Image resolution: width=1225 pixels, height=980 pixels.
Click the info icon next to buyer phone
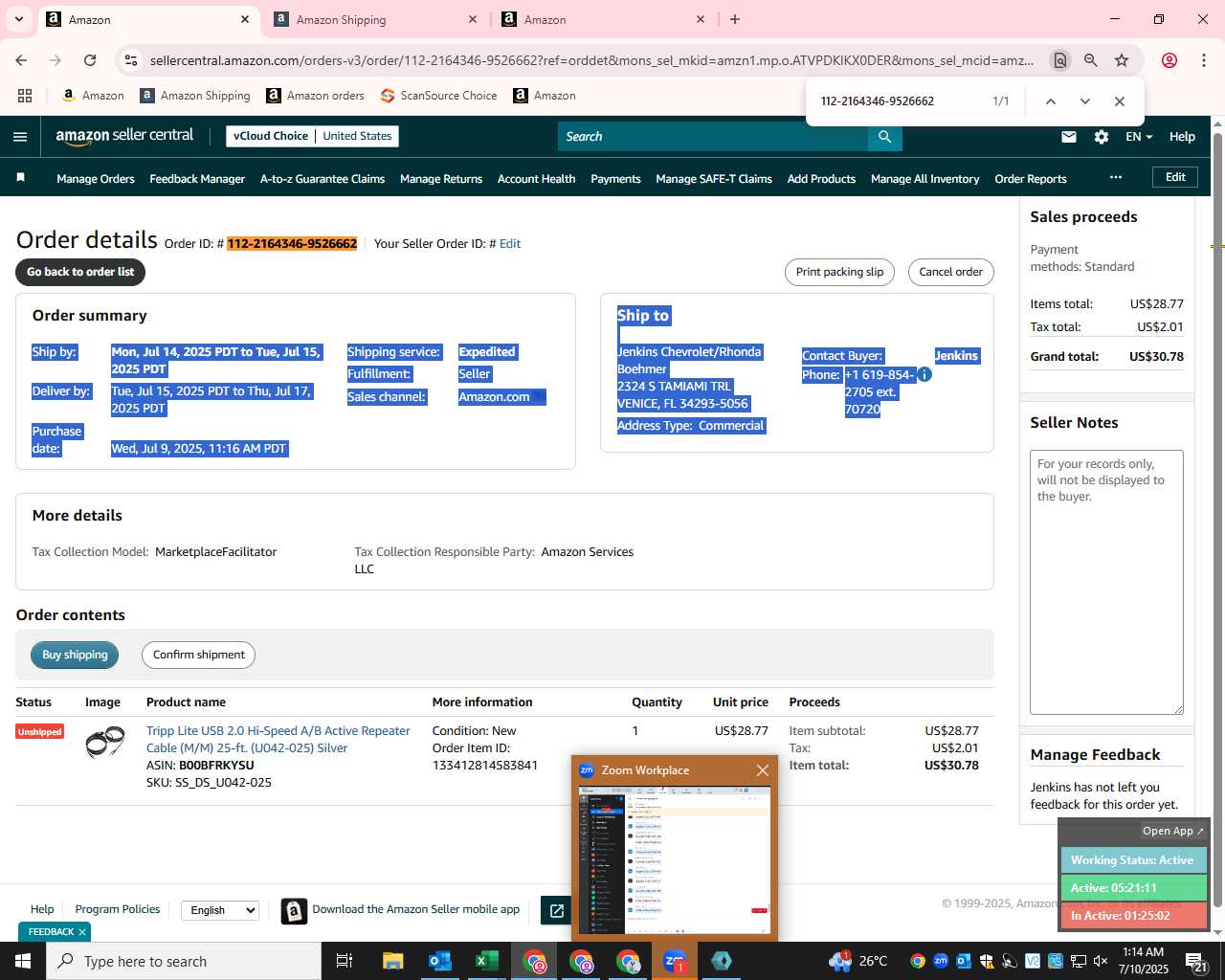click(x=924, y=375)
